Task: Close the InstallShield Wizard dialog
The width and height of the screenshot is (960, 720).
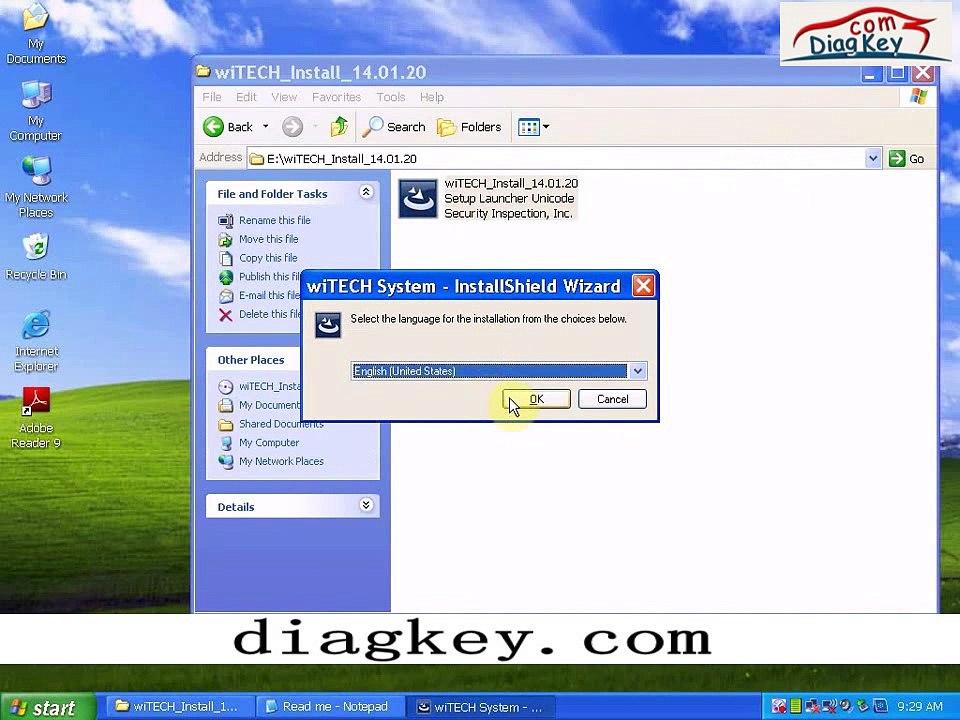Action: pos(643,285)
